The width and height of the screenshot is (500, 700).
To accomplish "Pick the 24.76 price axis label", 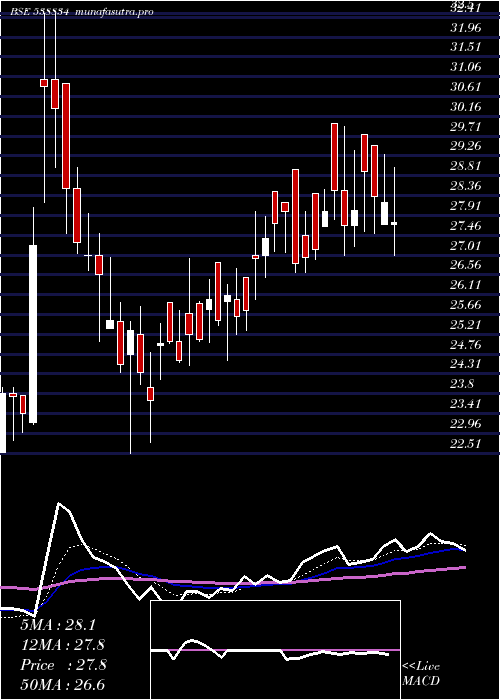I will (466, 344).
